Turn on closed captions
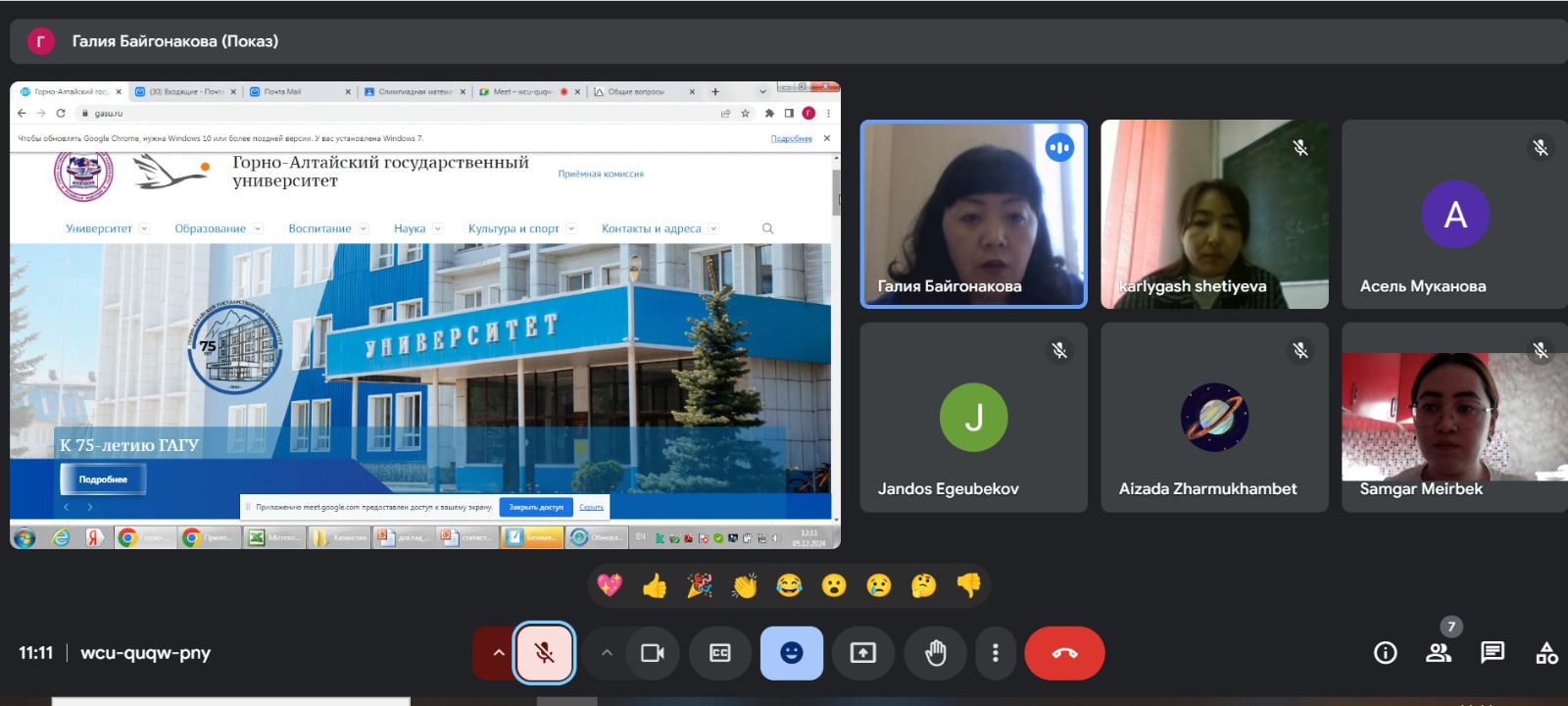The image size is (1568, 706). pos(719,653)
